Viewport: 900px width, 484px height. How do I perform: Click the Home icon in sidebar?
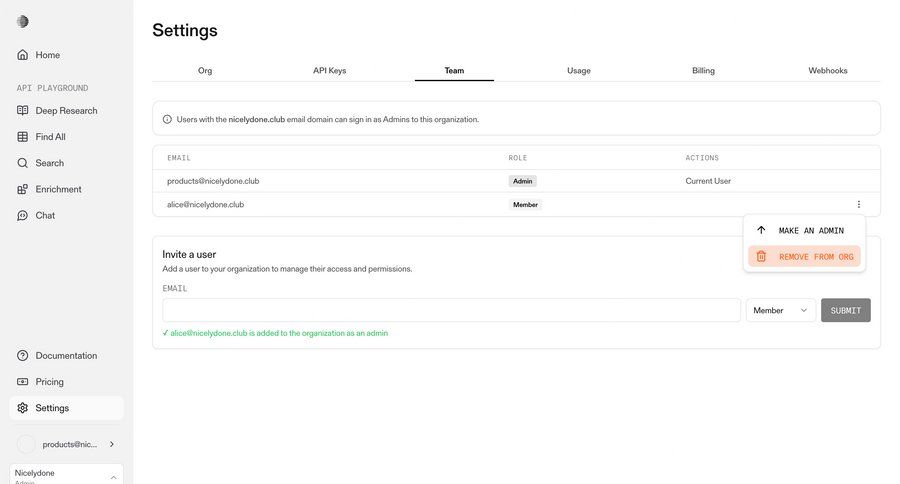click(23, 55)
